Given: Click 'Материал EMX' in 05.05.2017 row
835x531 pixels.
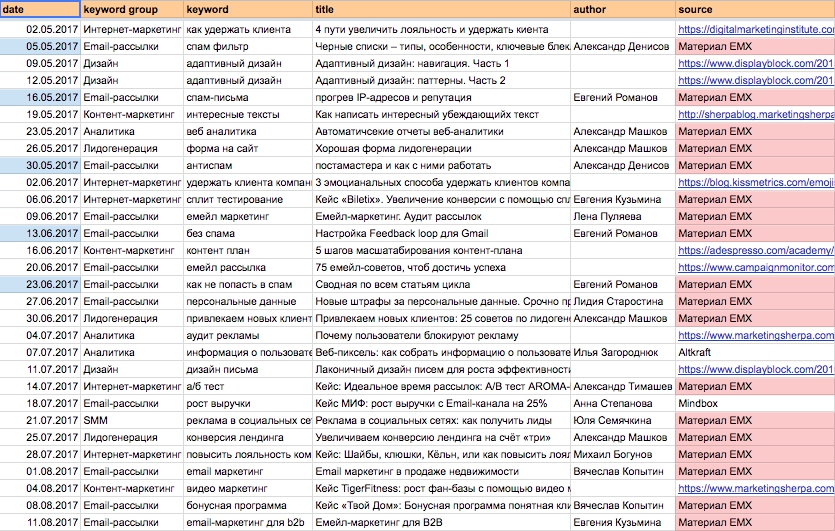Looking at the screenshot, I should point(755,46).
